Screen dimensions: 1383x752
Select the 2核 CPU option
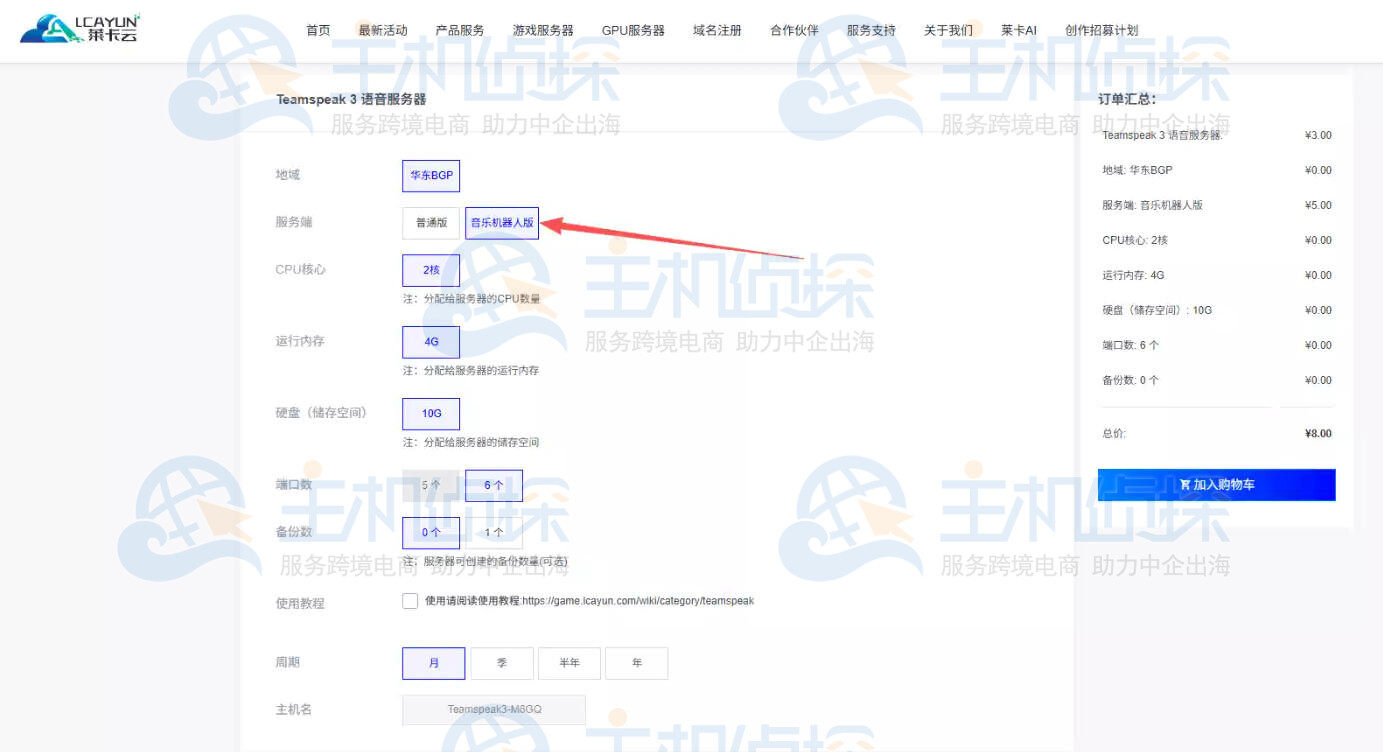tap(431, 270)
